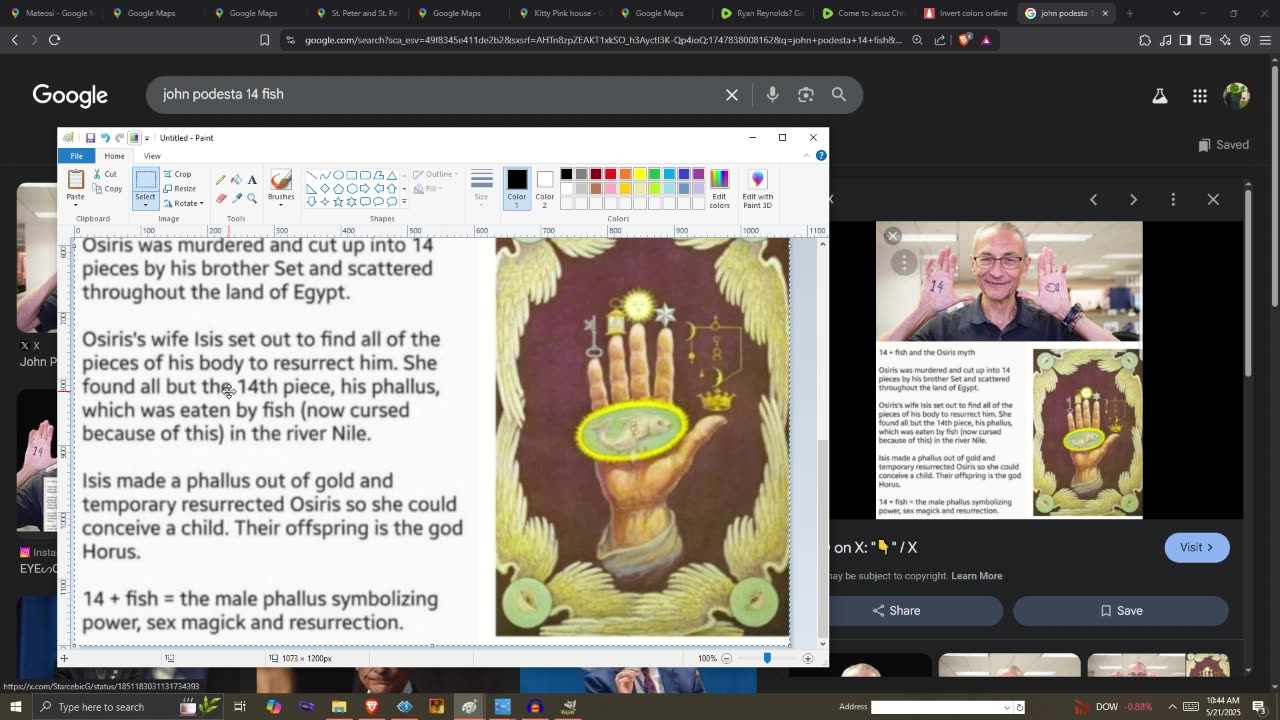The height and width of the screenshot is (720, 1280).
Task: Open the browser tab search dropdown
Action: [x=1176, y=13]
